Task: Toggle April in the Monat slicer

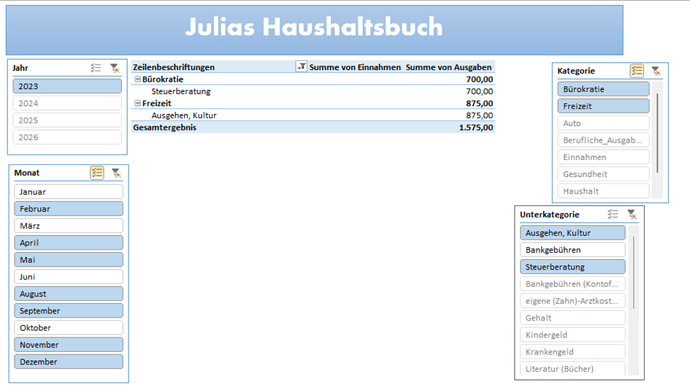Action: (x=69, y=243)
